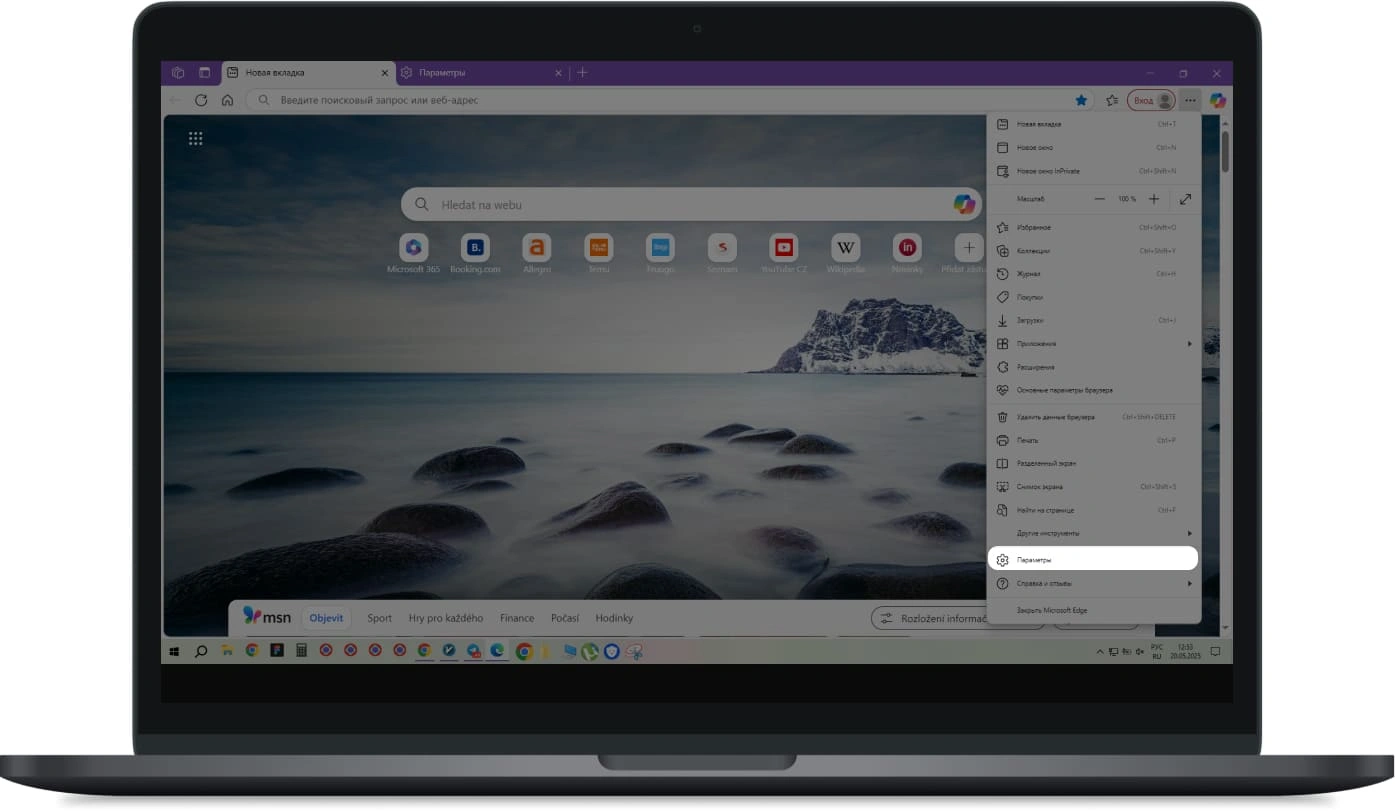
Task: Click the full screen arrows icon
Action: 1185,199
